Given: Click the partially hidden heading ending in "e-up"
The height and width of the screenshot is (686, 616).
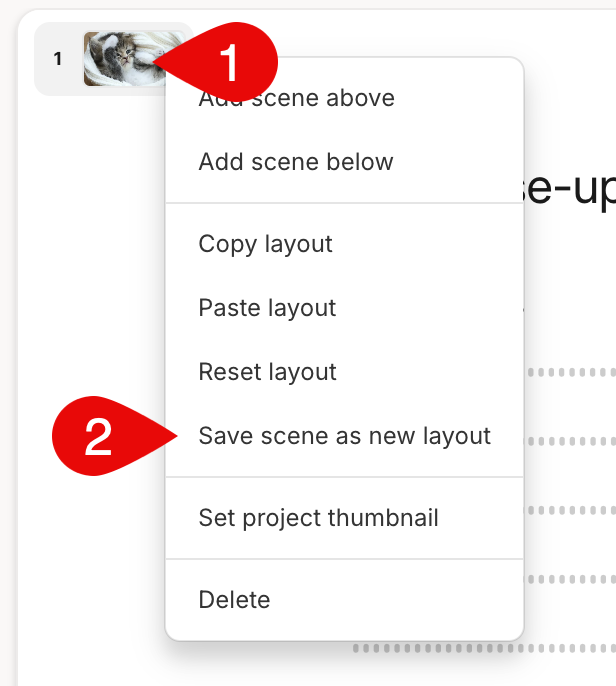Looking at the screenshot, I should click(570, 189).
